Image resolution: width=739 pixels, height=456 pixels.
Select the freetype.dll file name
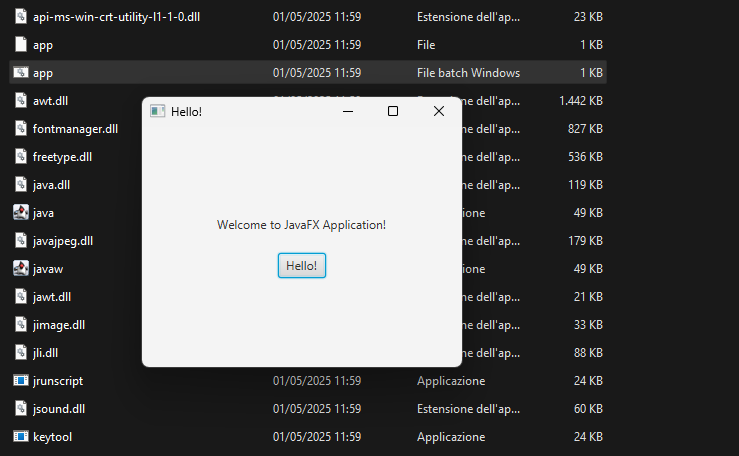pyautogui.click(x=62, y=157)
